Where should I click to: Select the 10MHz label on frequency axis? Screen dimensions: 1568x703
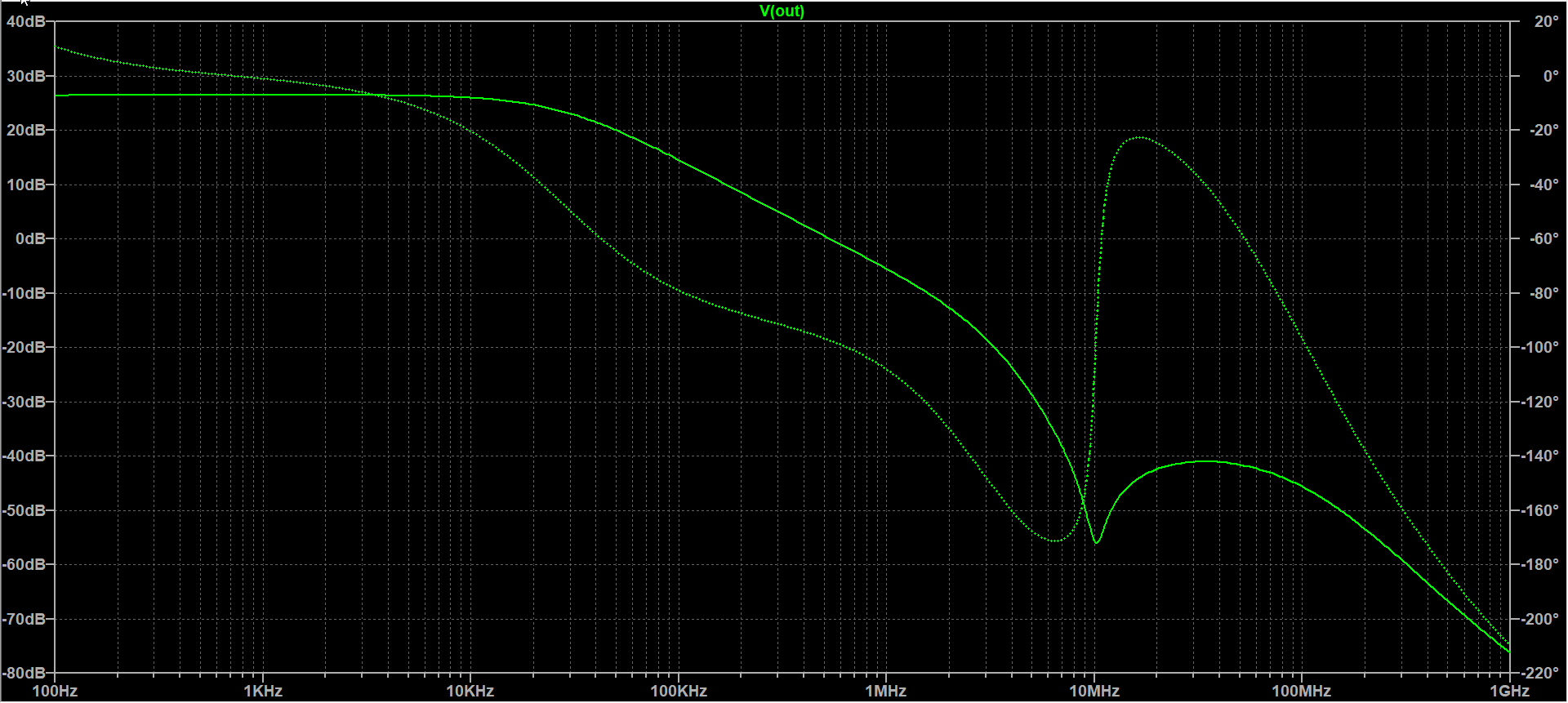1094,691
